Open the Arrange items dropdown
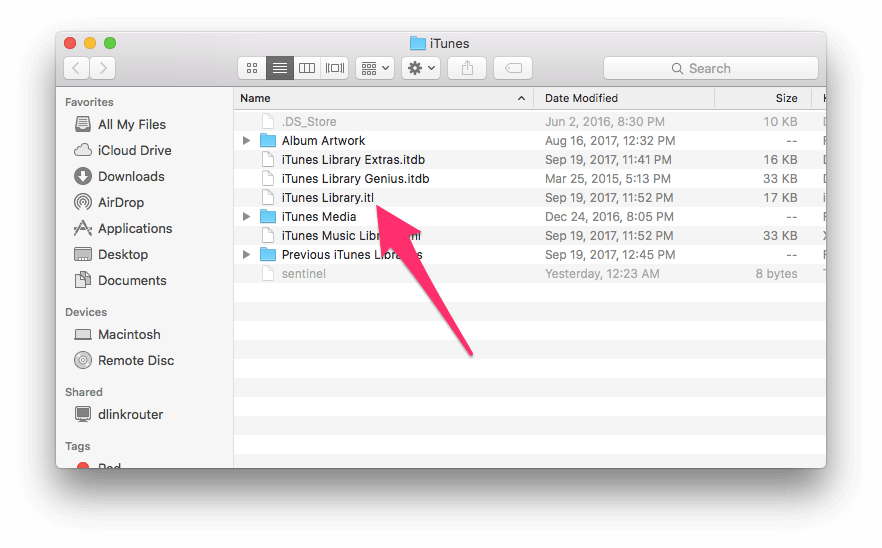The height and width of the screenshot is (548, 882). [375, 68]
